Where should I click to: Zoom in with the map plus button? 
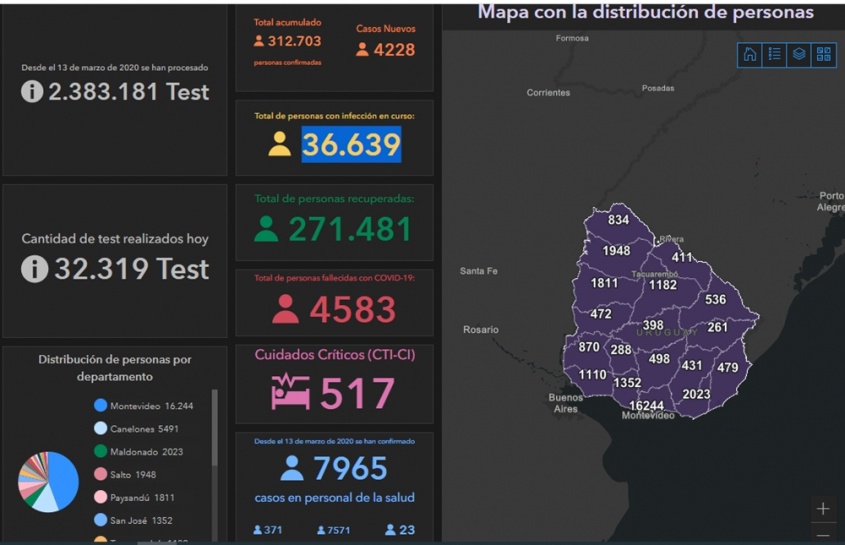point(823,508)
